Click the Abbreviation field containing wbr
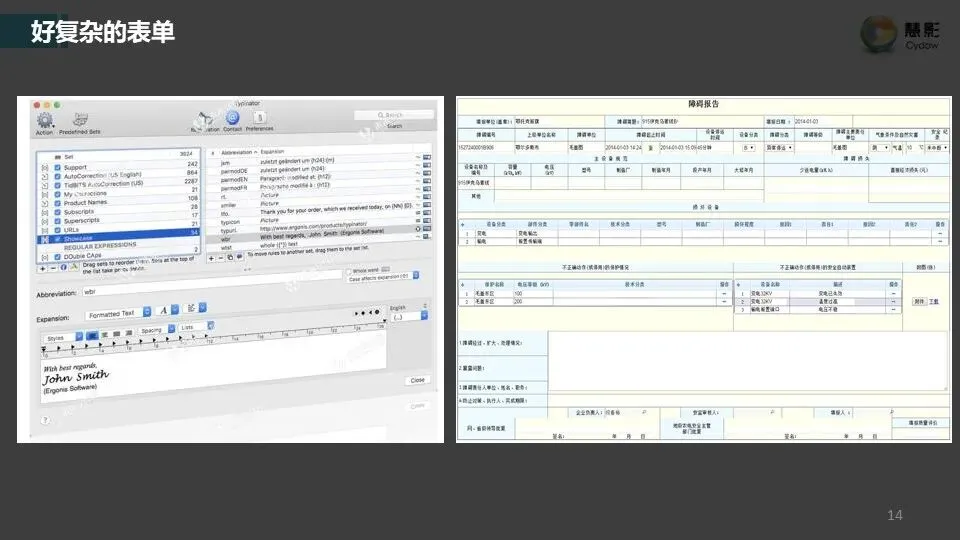 211,285
